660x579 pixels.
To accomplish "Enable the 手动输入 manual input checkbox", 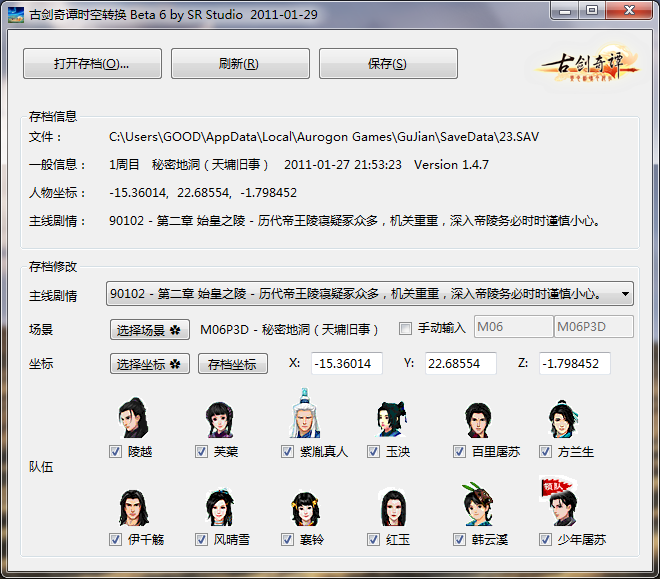I will point(405,329).
